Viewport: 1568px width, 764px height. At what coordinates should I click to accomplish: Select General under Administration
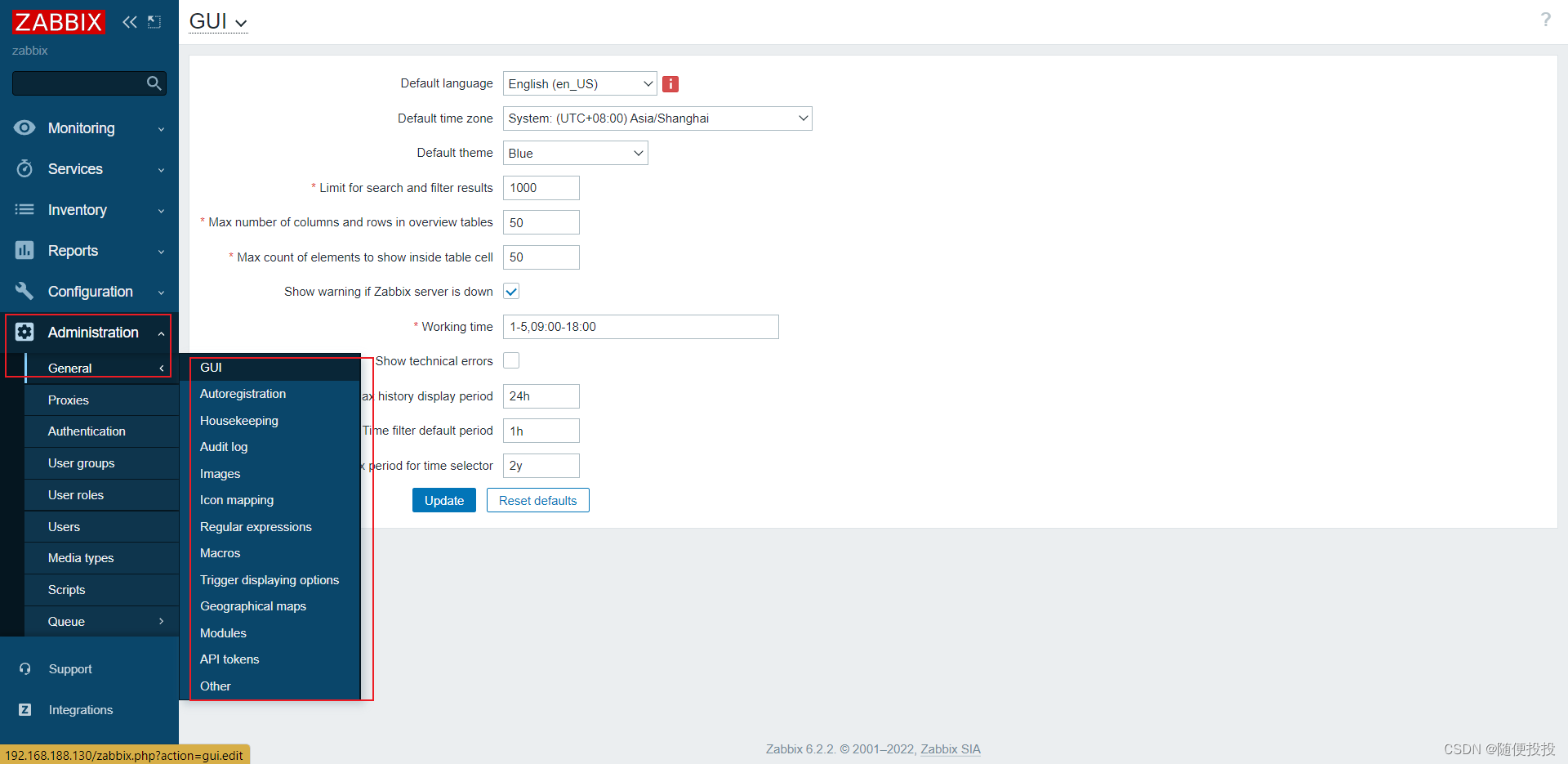pyautogui.click(x=101, y=368)
